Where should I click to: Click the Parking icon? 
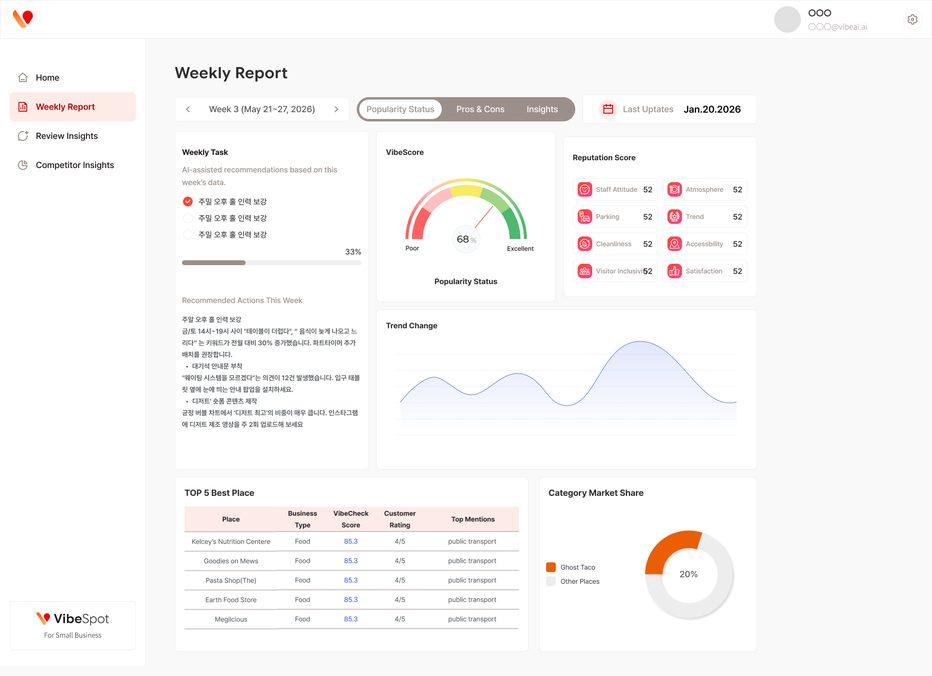coord(585,216)
